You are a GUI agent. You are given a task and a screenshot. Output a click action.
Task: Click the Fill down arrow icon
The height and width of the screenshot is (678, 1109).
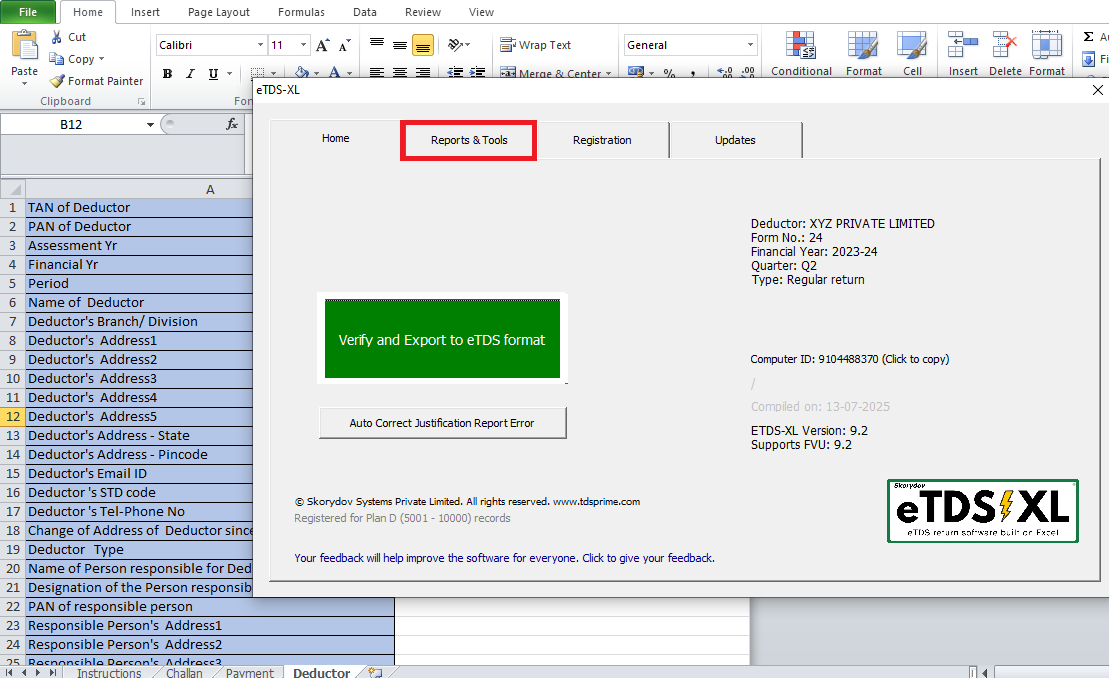[x=1089, y=59]
